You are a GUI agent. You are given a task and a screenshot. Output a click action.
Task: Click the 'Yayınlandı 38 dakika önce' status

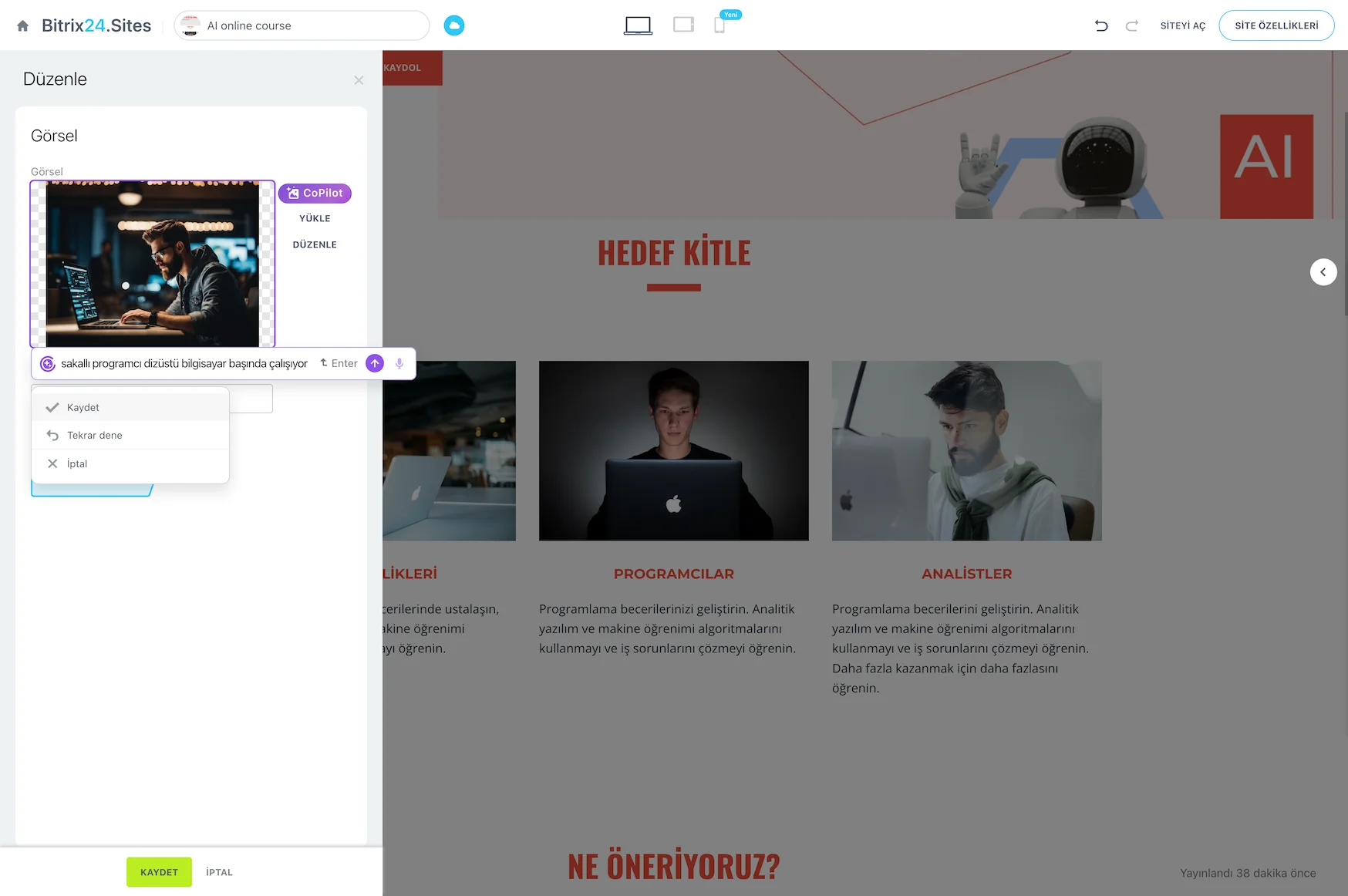point(1248,873)
